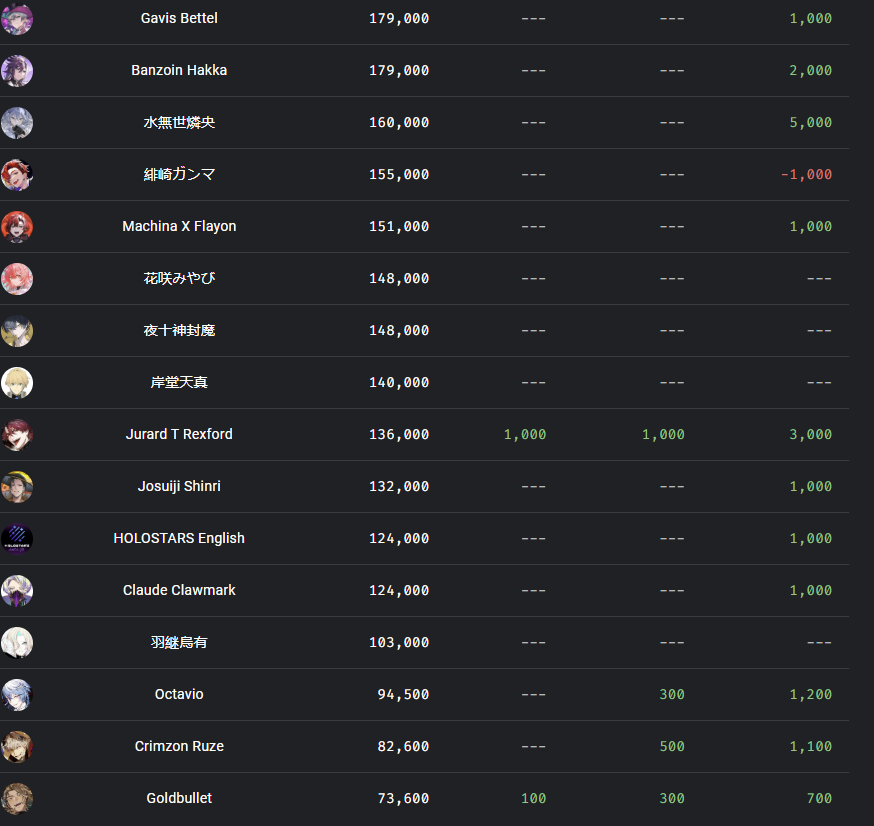
Task: Select the HOLOSTARS English logo icon
Action: coord(17,539)
